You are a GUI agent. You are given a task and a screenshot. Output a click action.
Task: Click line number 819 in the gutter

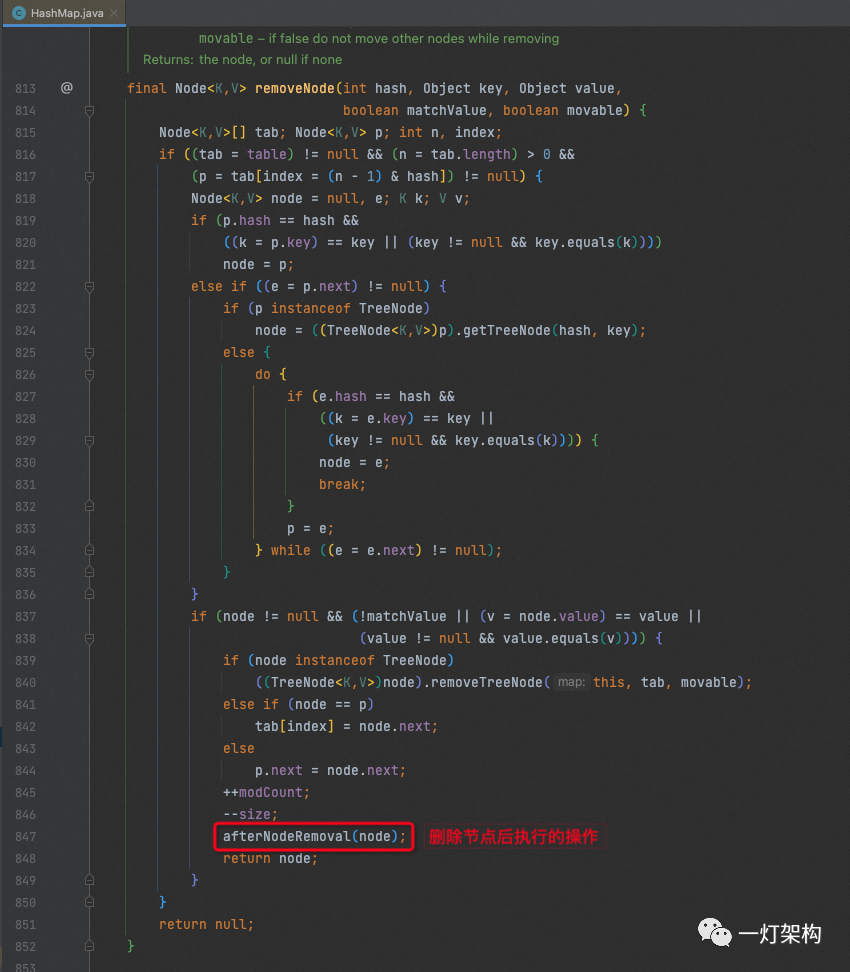[25, 221]
